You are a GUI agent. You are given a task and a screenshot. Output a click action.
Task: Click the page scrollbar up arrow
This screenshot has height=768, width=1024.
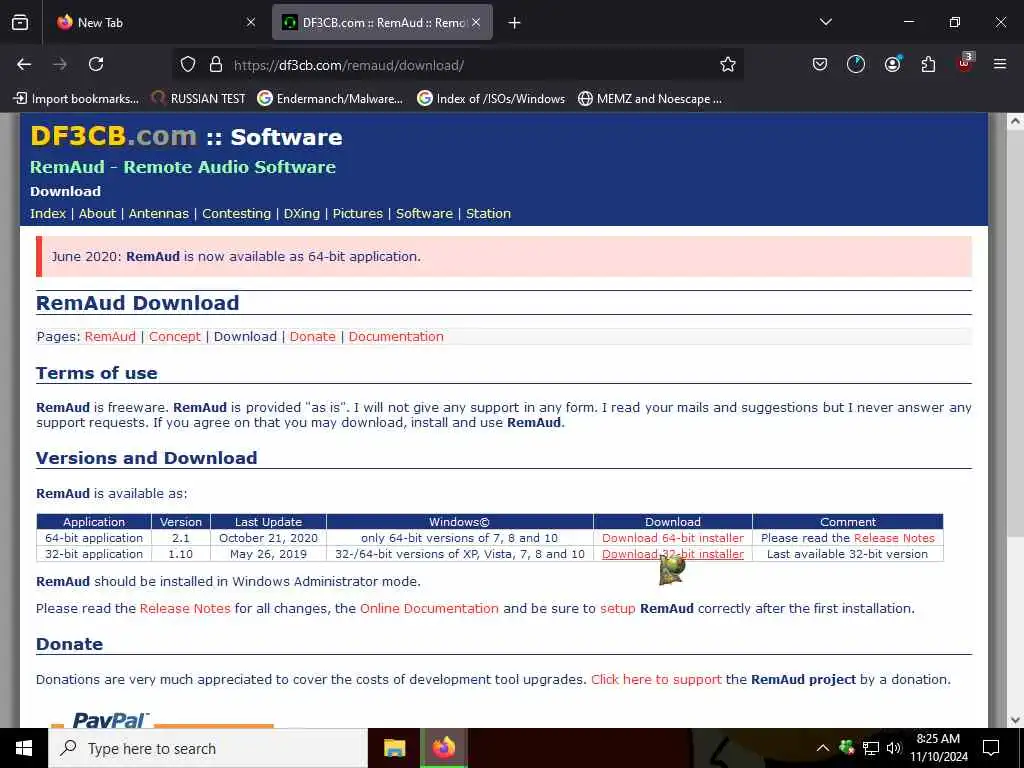click(1015, 121)
